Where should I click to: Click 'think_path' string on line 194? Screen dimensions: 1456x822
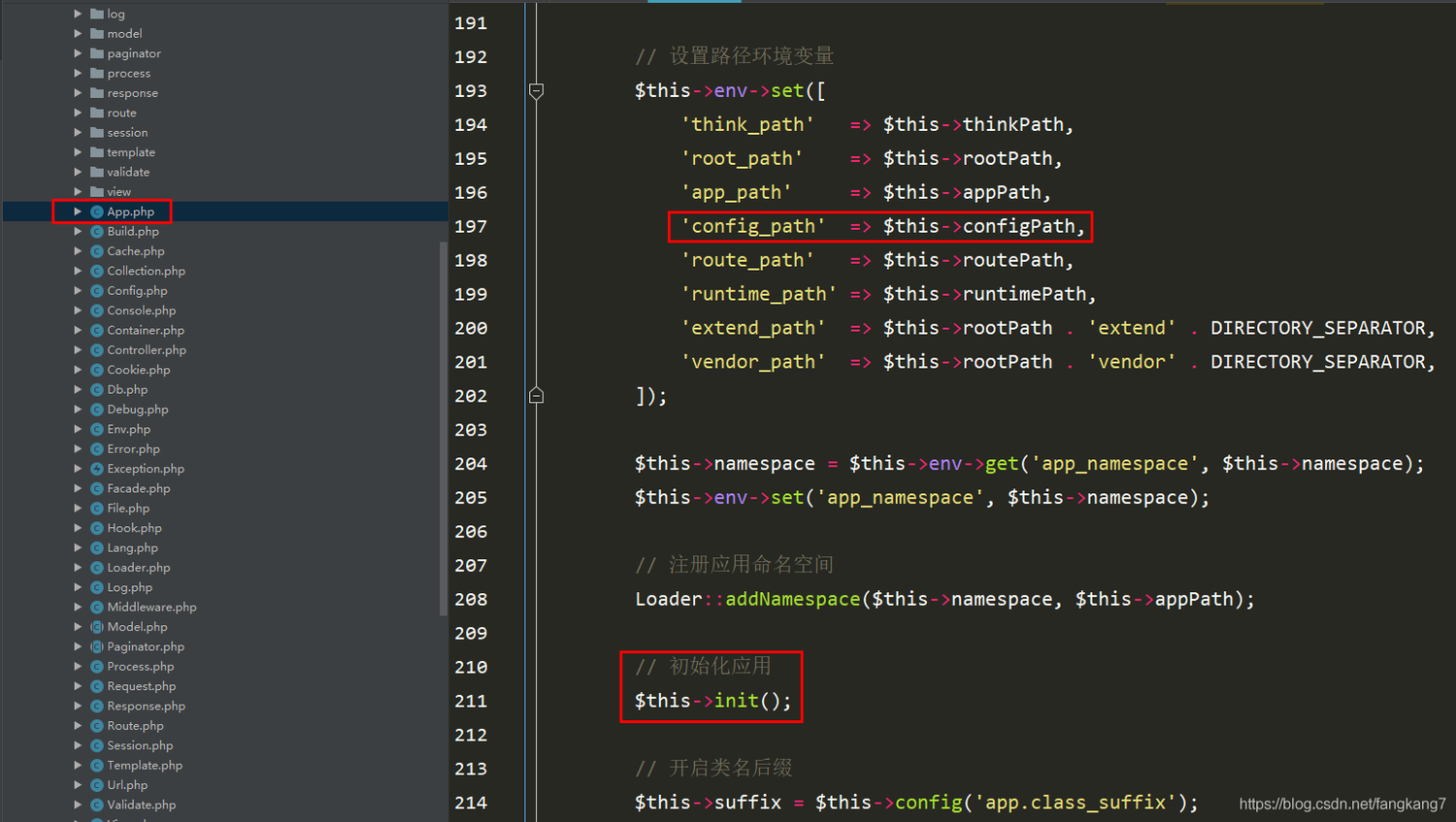click(x=747, y=124)
